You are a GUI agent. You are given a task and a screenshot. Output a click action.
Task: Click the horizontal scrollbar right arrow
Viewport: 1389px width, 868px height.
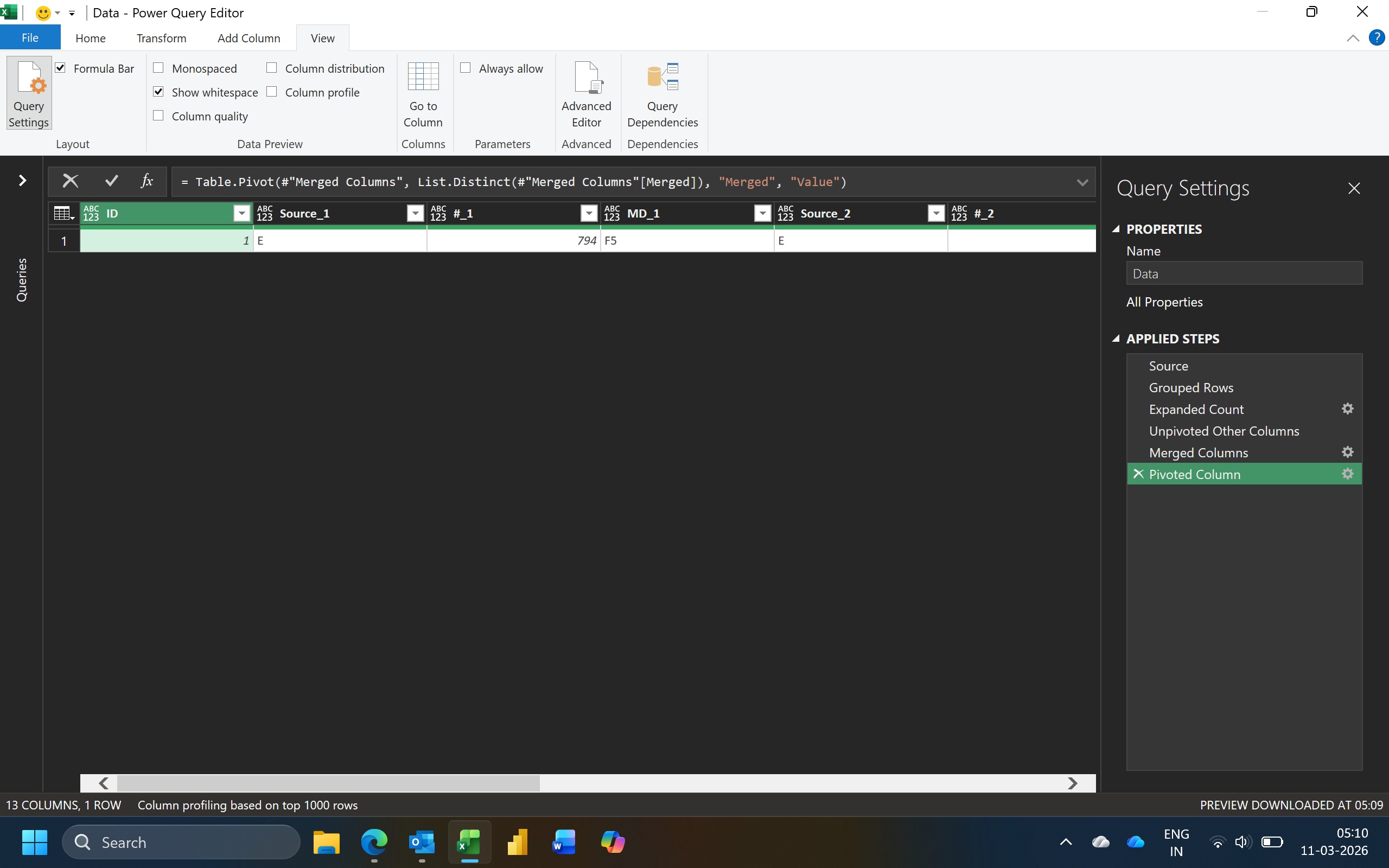coord(1072,783)
